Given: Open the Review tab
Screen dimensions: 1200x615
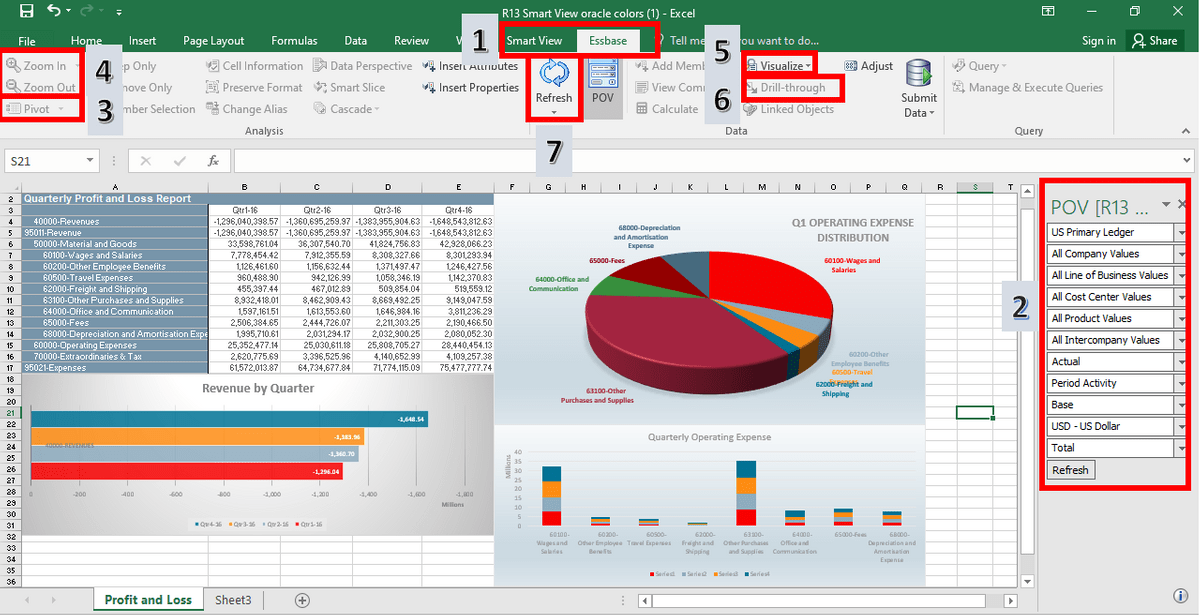Looking at the screenshot, I should click(411, 41).
